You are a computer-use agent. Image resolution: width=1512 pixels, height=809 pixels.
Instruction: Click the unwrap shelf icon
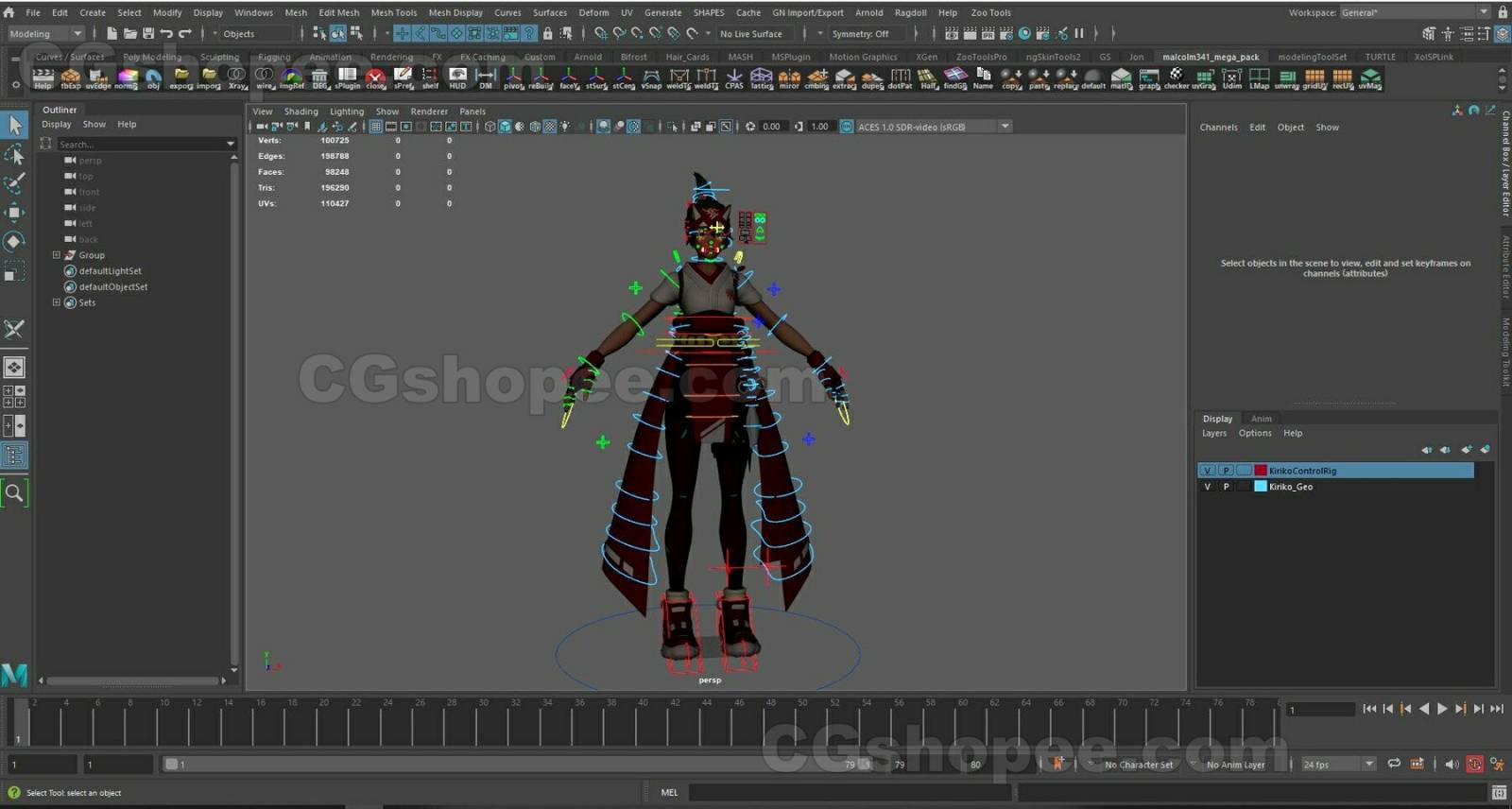(1287, 77)
